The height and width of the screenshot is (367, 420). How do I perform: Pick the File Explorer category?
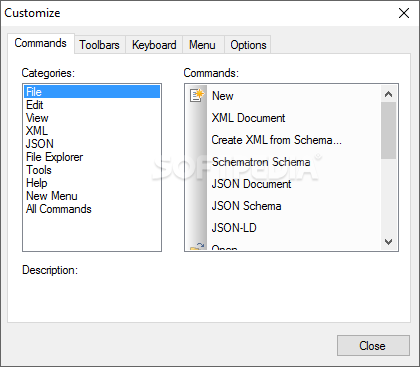pos(54,157)
